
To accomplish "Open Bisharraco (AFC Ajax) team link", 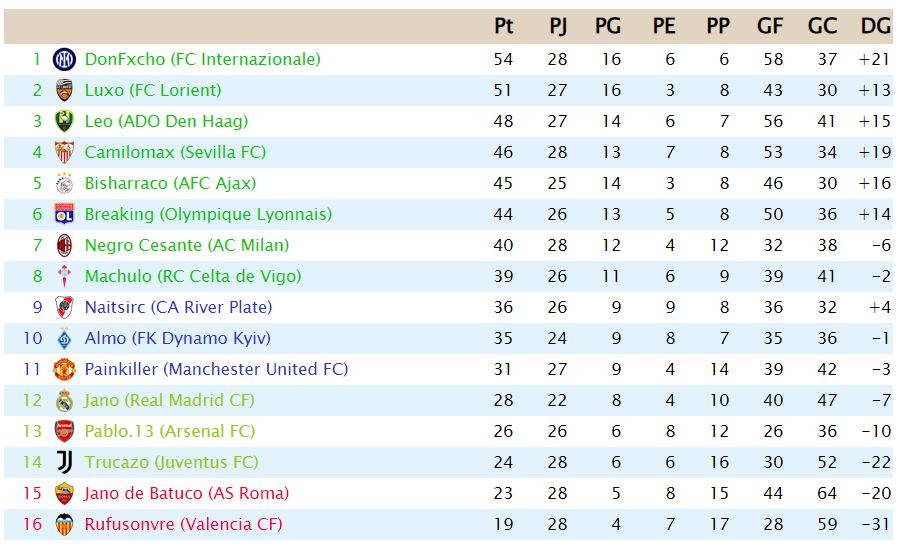I will (170, 183).
